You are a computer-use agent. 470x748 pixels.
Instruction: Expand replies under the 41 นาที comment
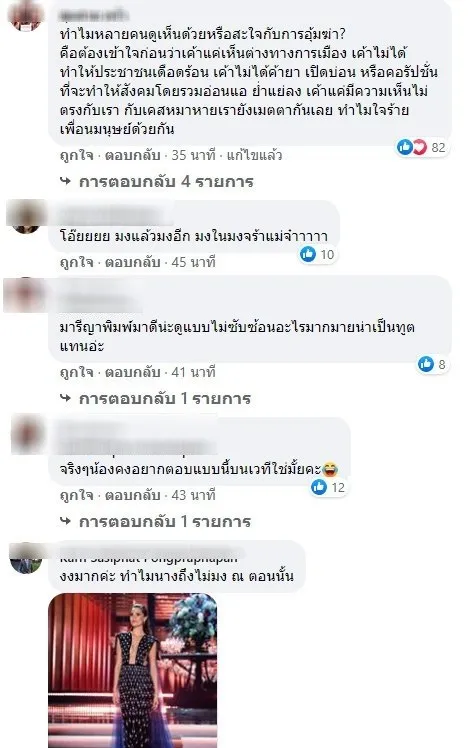coord(156,398)
